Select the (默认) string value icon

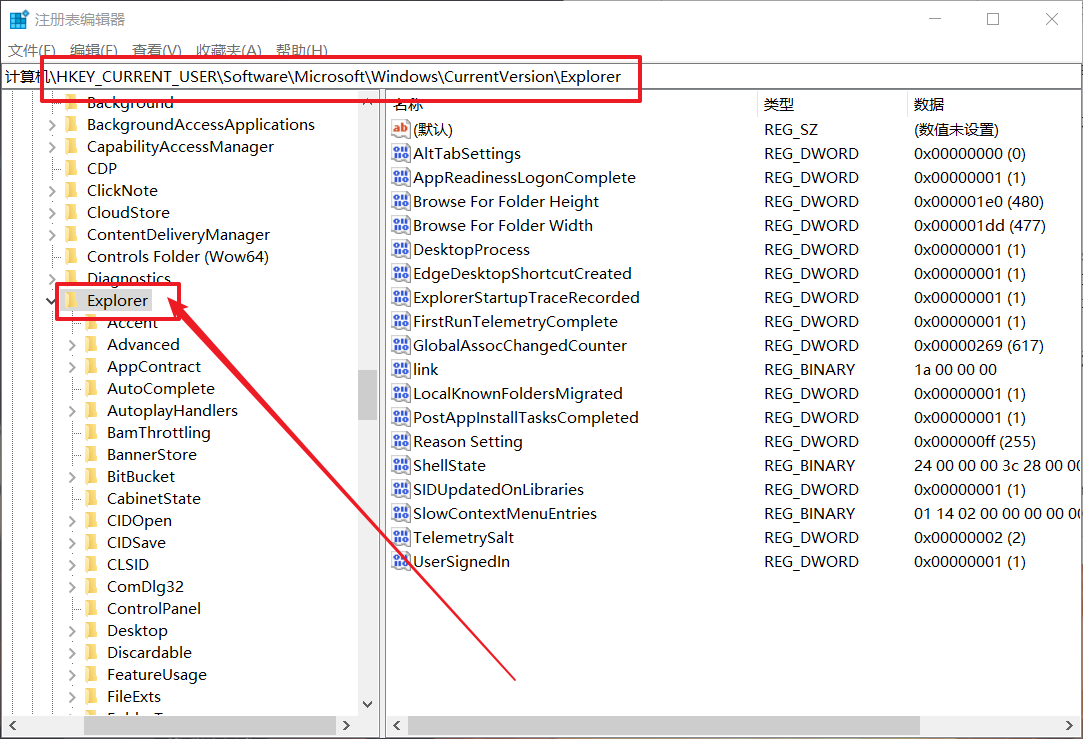pyautogui.click(x=401, y=129)
